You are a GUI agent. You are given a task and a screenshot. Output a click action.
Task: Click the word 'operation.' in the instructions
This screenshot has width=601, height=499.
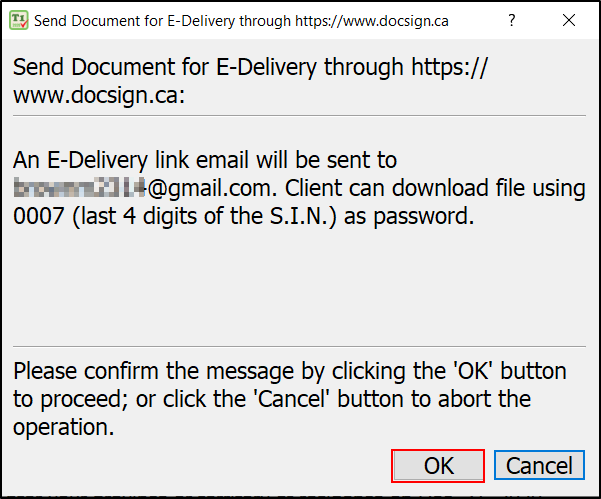[x=64, y=427]
